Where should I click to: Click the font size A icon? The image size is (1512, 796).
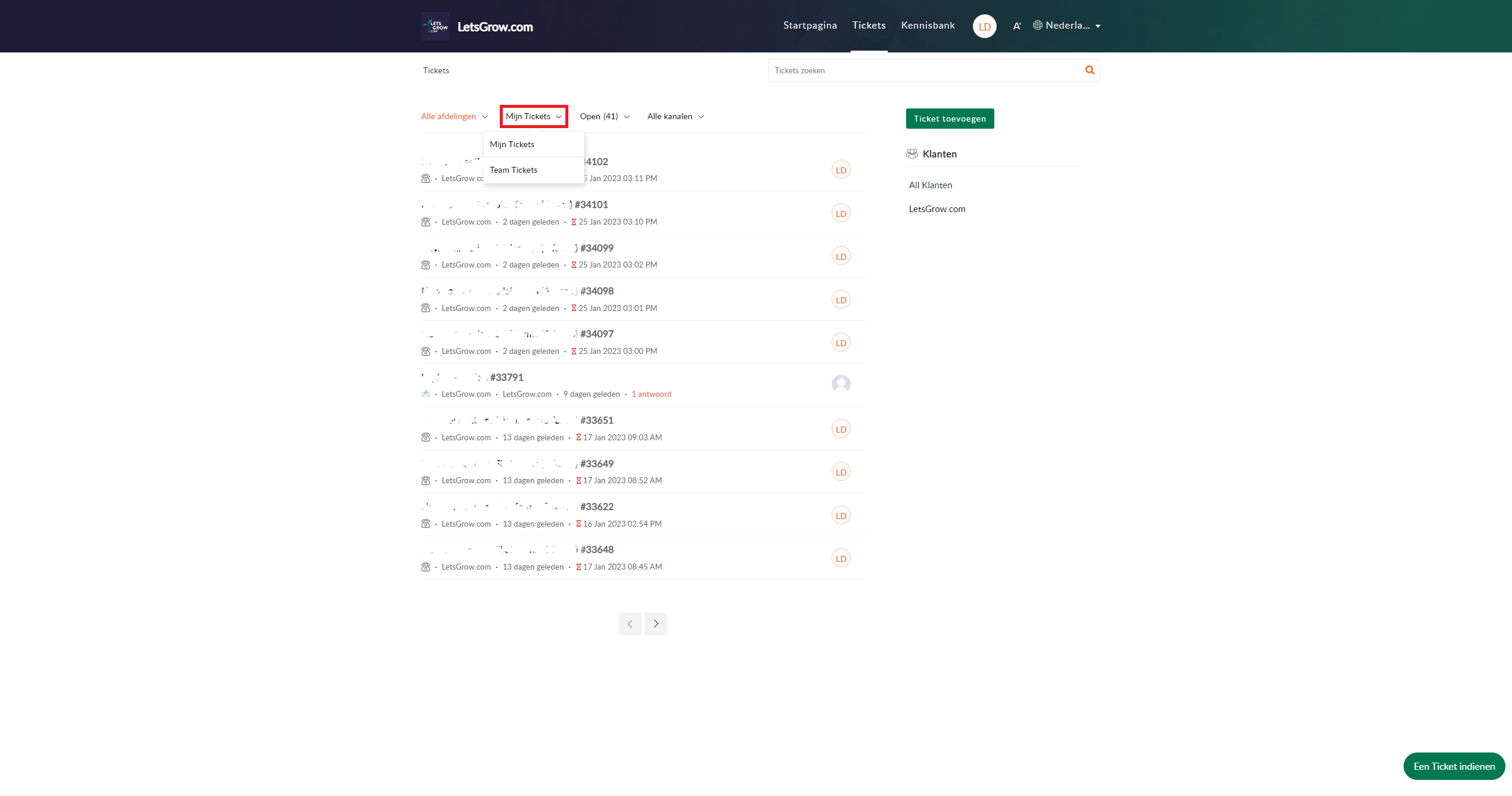(x=1017, y=26)
